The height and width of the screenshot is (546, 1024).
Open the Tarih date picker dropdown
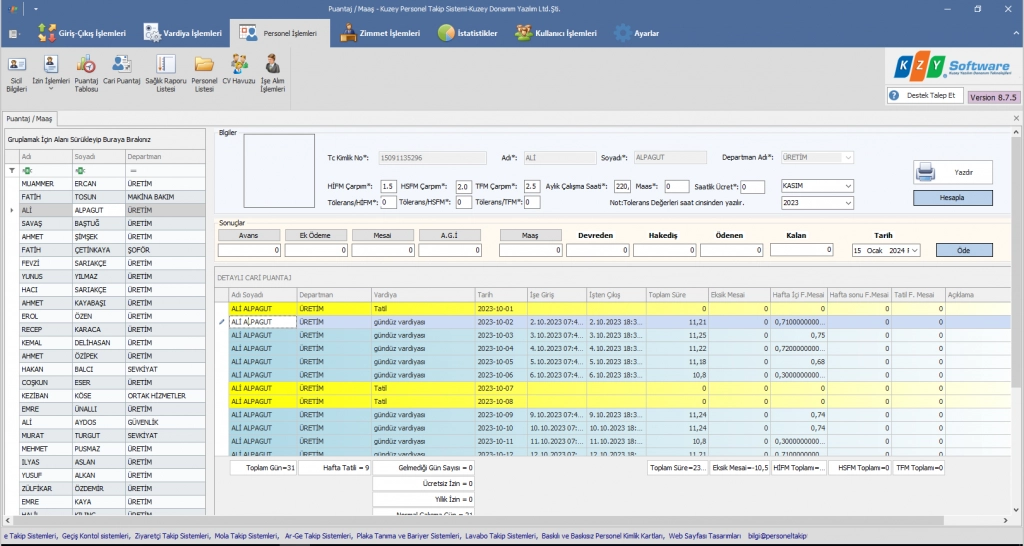coord(913,250)
